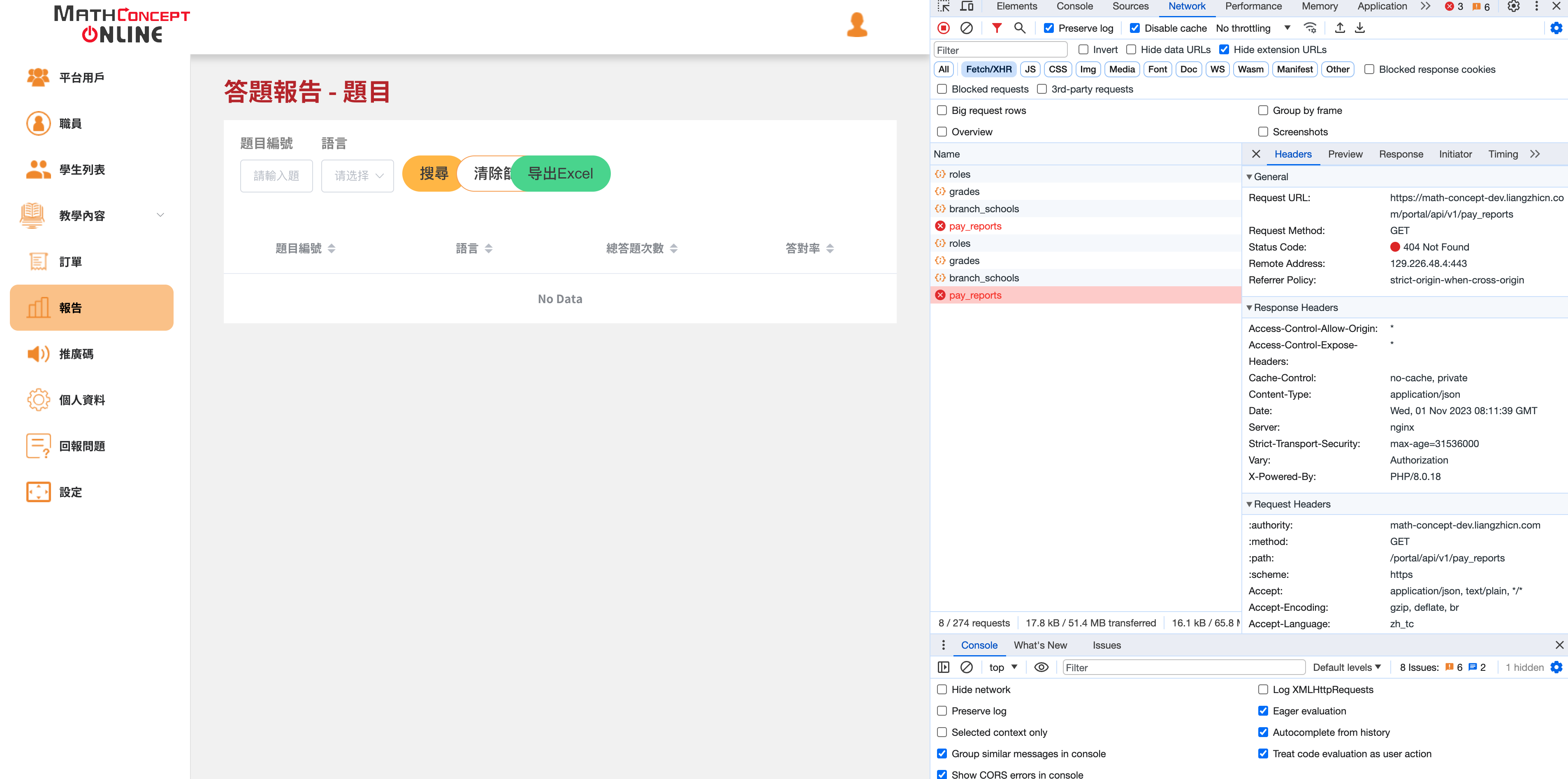The width and height of the screenshot is (1568, 779).
Task: Enable Group by frame checkbox
Action: (1263, 110)
